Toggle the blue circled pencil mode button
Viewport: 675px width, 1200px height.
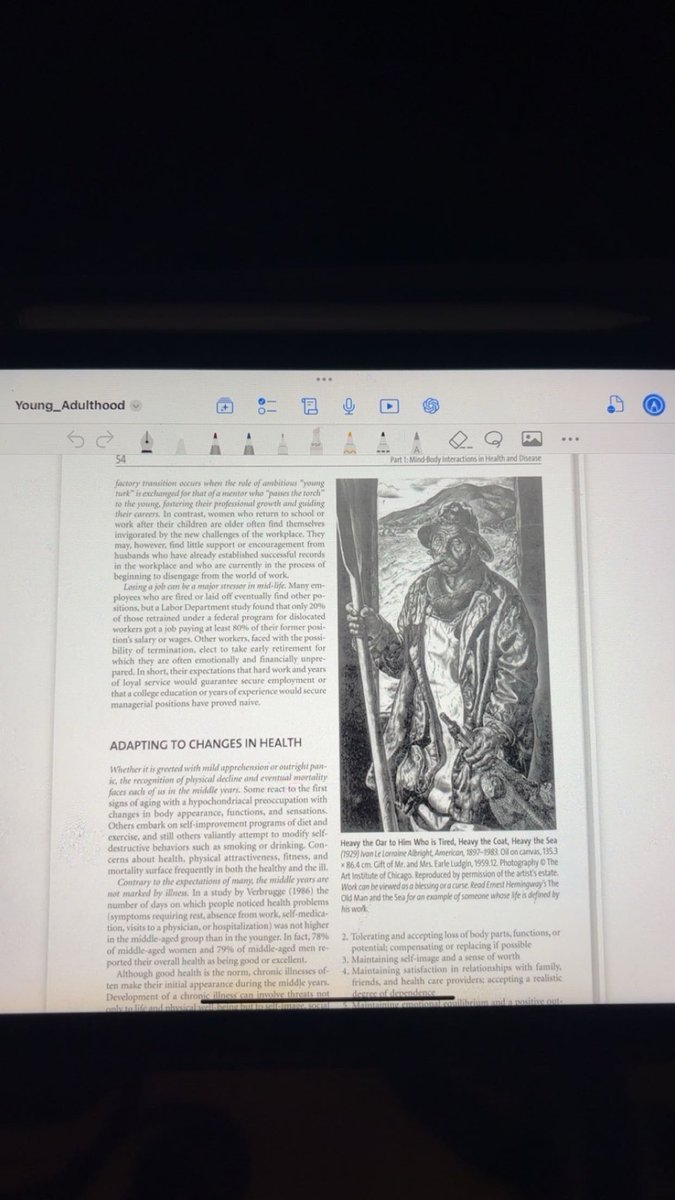(x=654, y=405)
